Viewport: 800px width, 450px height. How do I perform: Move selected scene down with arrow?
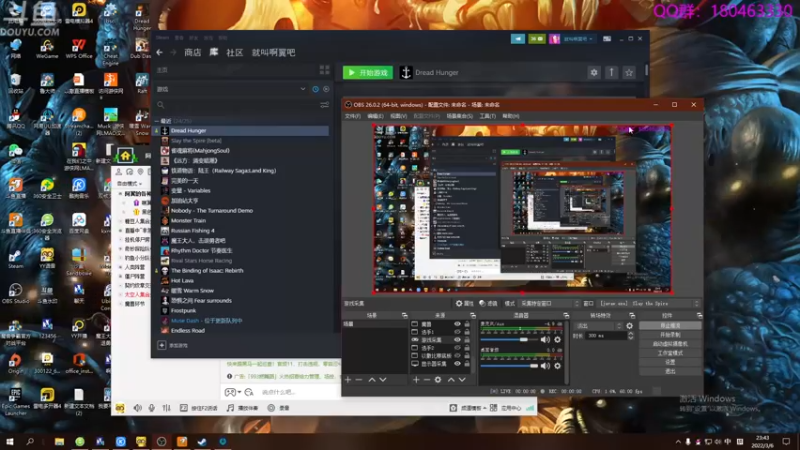(x=383, y=380)
